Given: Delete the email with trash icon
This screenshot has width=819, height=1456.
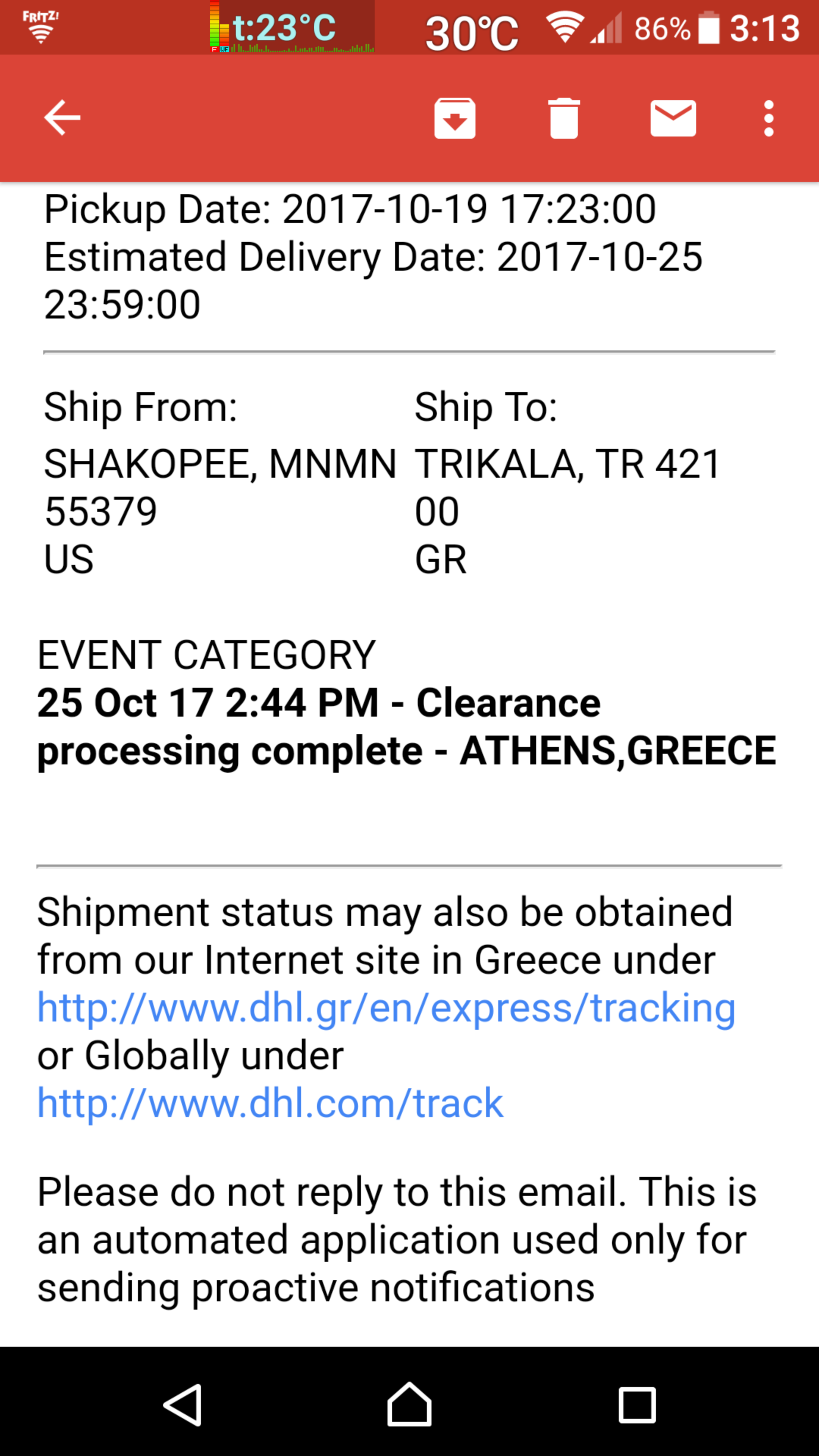Looking at the screenshot, I should 563,118.
